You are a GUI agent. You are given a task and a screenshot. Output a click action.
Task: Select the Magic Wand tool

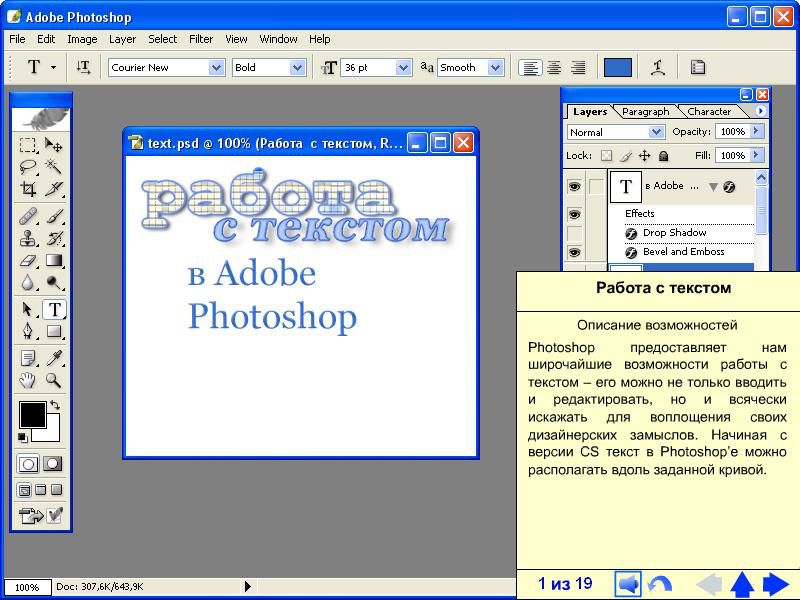pos(54,167)
